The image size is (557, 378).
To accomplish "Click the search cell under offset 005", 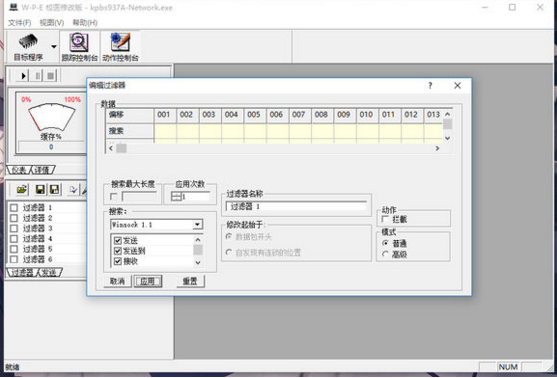I will (x=255, y=131).
